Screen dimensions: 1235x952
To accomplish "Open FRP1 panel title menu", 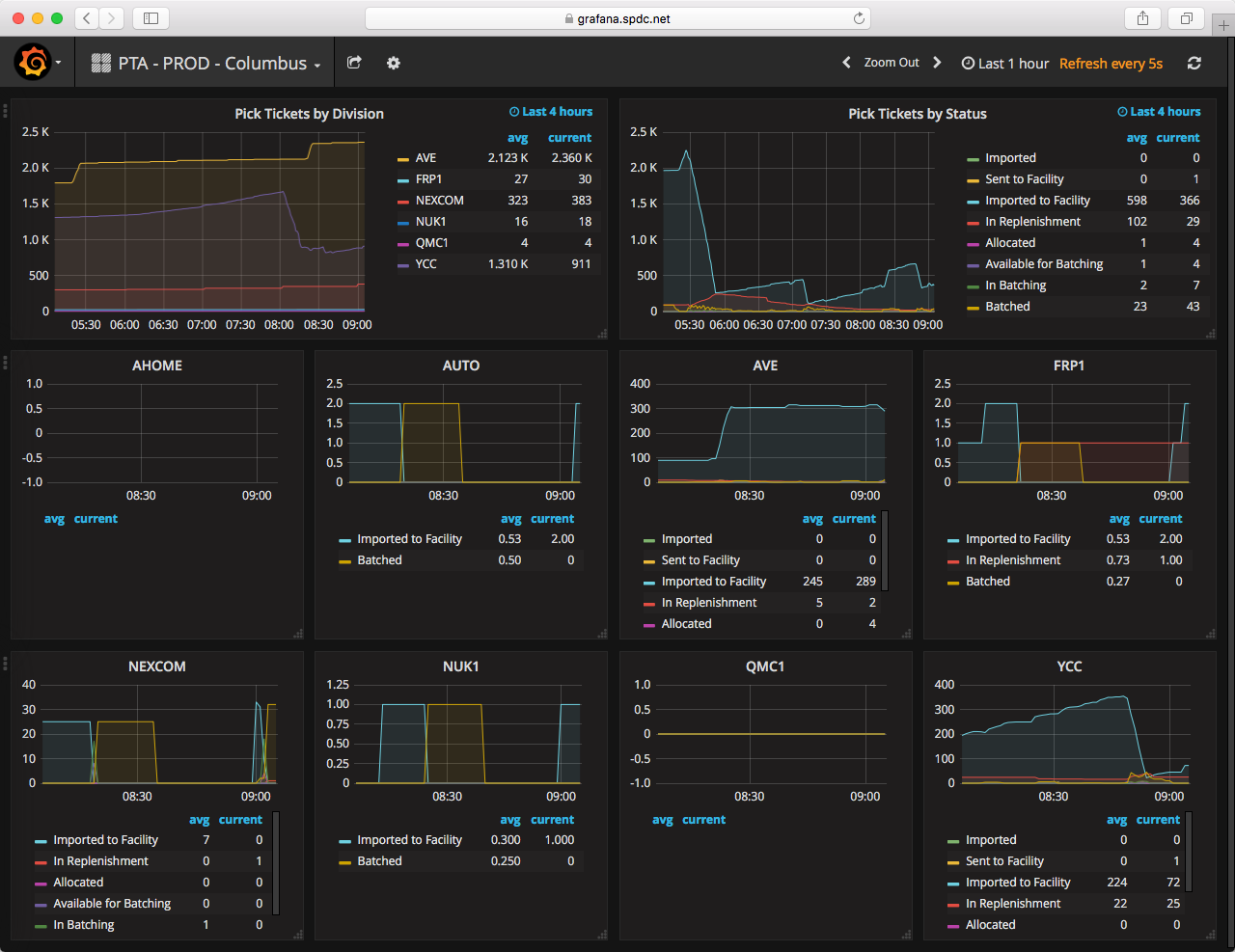I will (x=1068, y=366).
